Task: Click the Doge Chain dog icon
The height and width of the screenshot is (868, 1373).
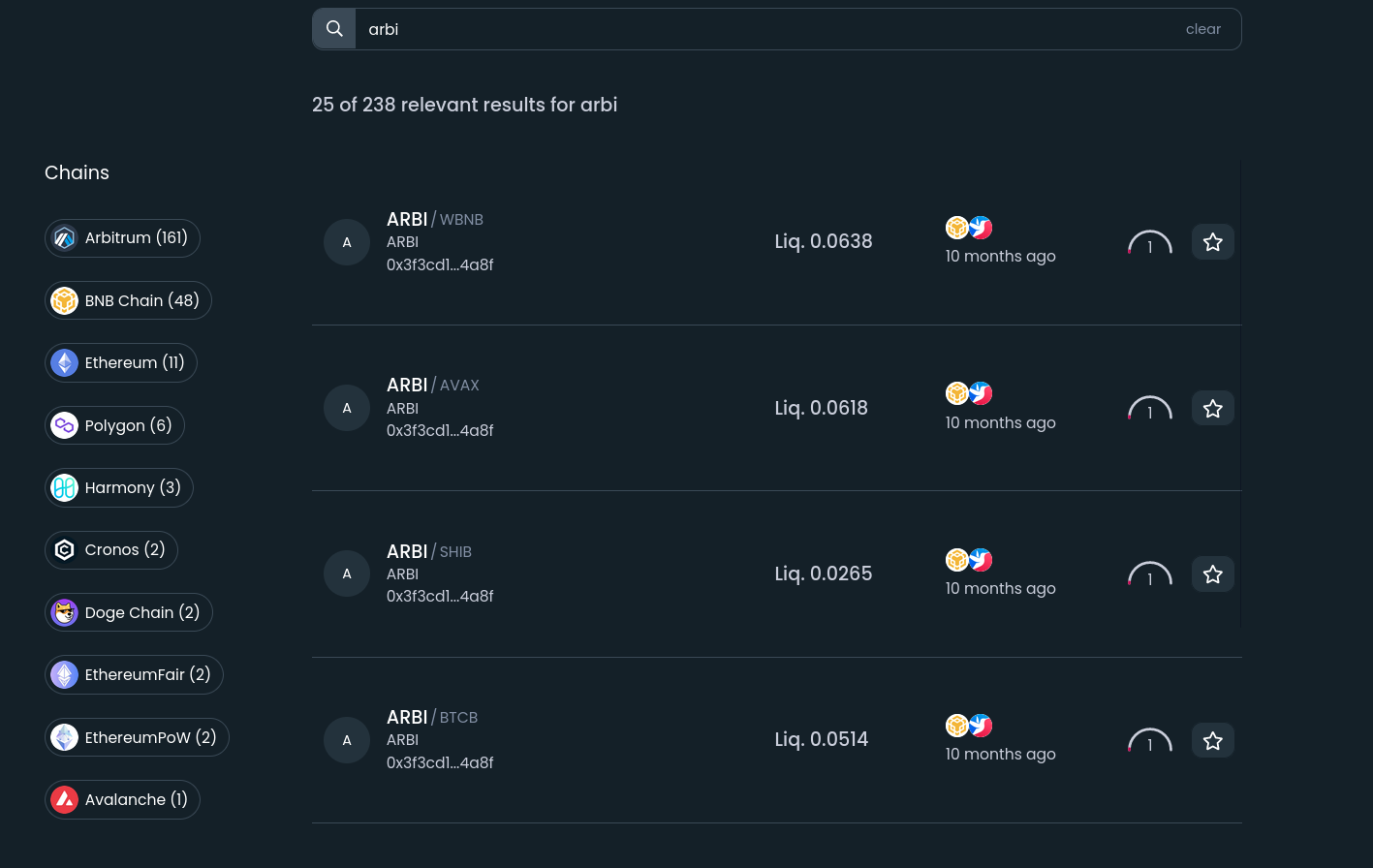Action: tap(65, 613)
